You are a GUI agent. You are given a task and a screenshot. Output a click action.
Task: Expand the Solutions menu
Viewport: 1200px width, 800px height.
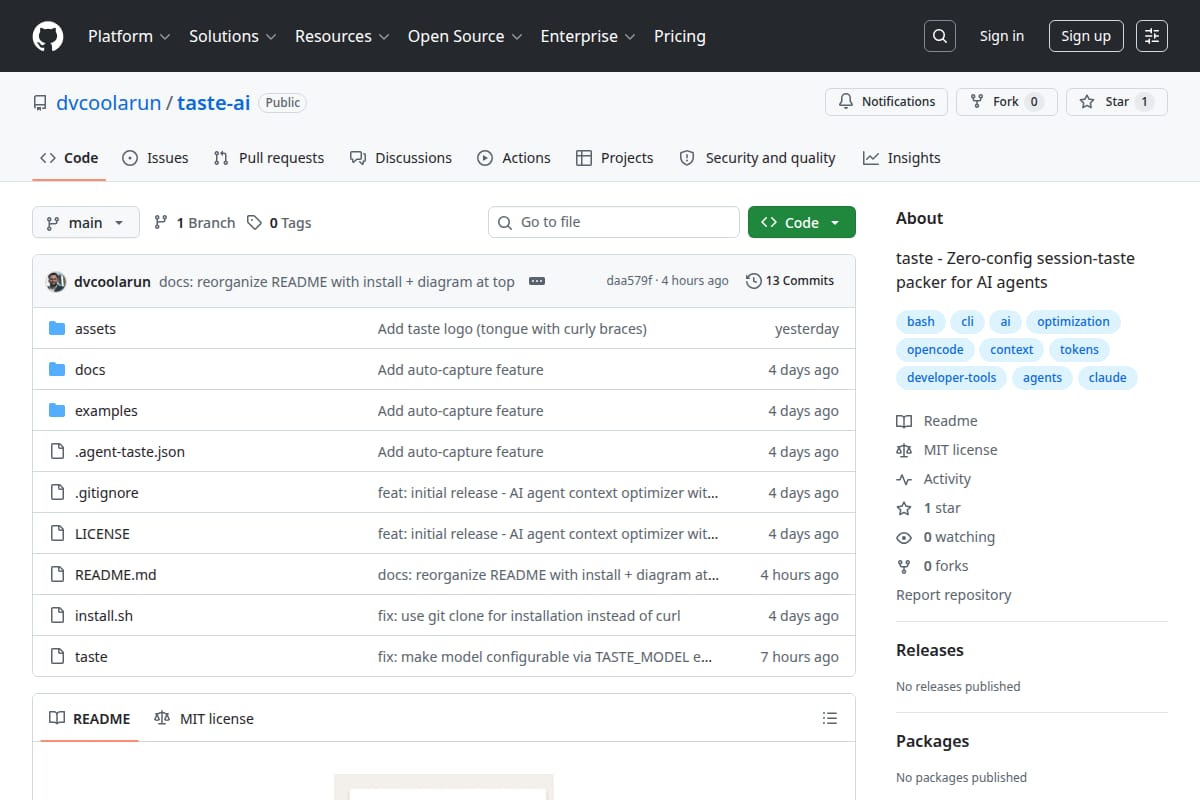pos(231,36)
